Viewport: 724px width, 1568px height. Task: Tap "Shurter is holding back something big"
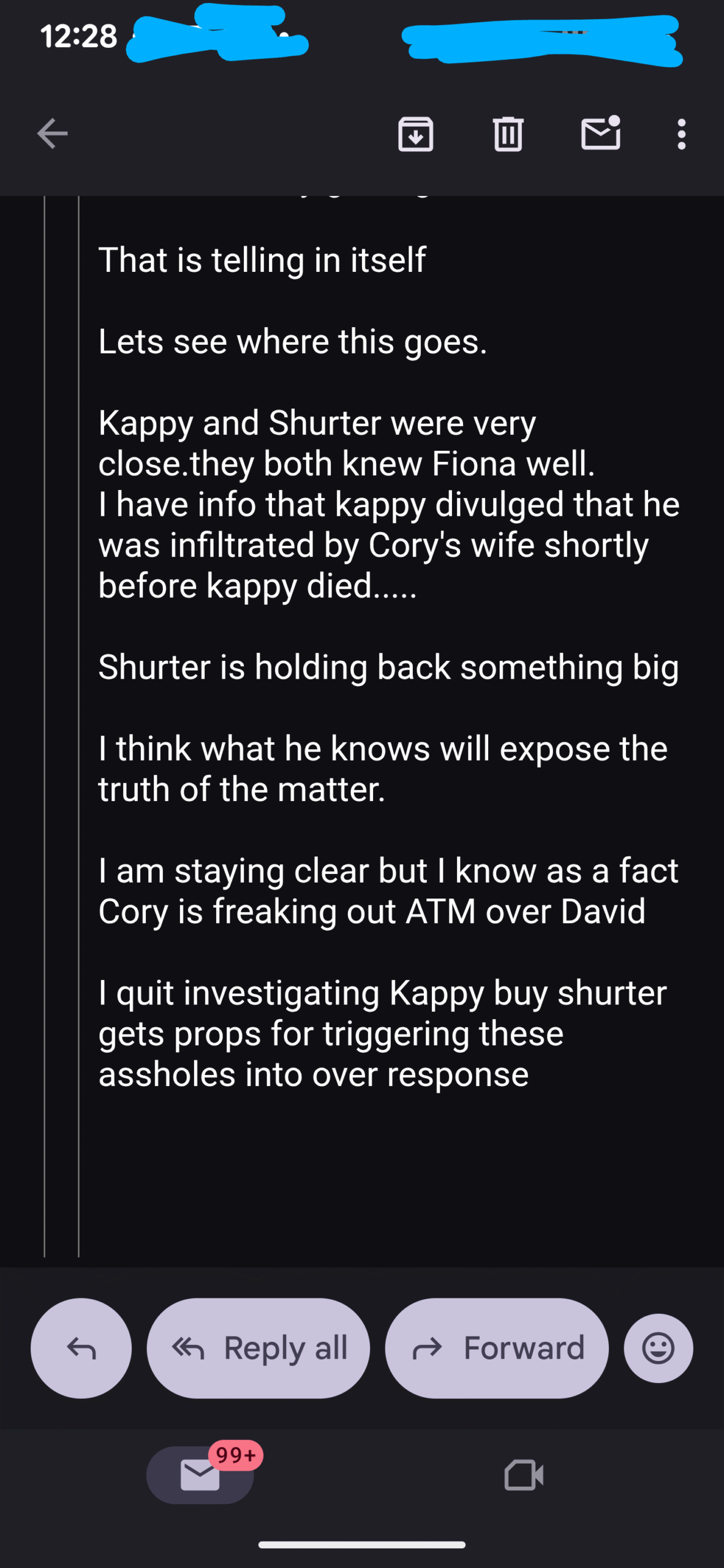(388, 667)
